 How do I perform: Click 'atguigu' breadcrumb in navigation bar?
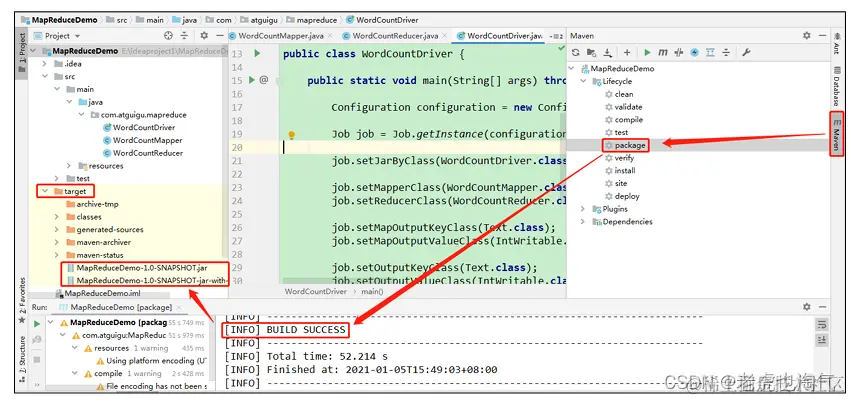[258, 20]
